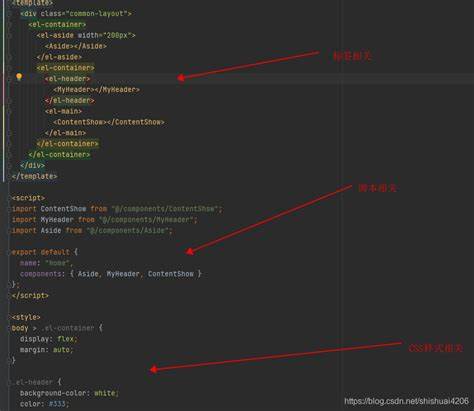Click the closing </el-header> tag
Screen dimensions: 474x411
70,100
